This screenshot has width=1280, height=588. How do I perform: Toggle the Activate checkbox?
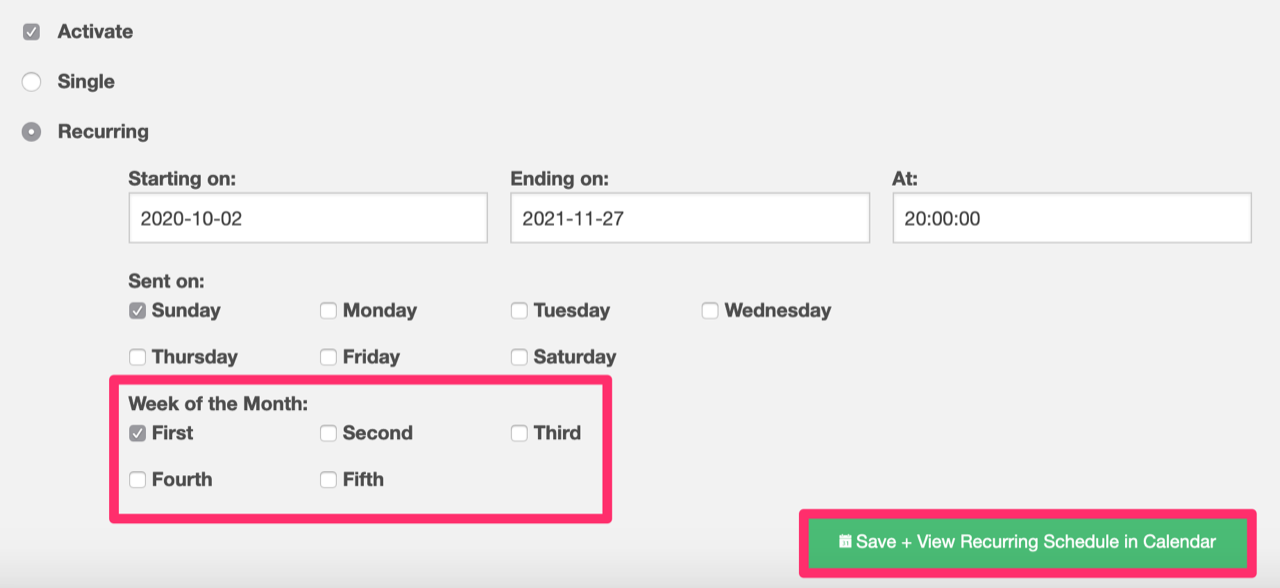coord(32,32)
